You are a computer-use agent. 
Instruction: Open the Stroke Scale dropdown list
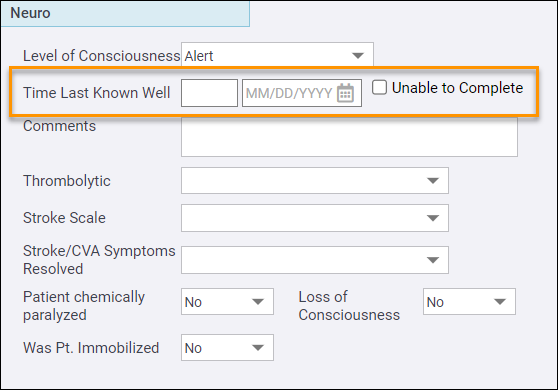pyautogui.click(x=315, y=218)
